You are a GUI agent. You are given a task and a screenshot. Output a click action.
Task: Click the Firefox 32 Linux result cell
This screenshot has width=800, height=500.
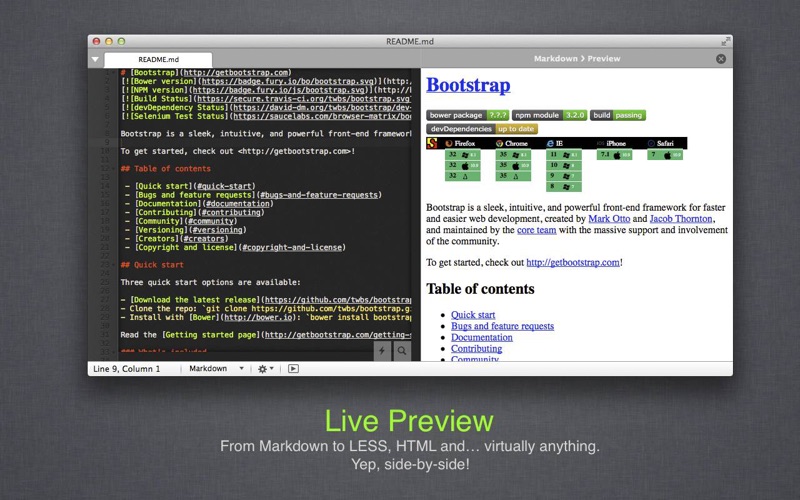pyautogui.click(x=462, y=176)
